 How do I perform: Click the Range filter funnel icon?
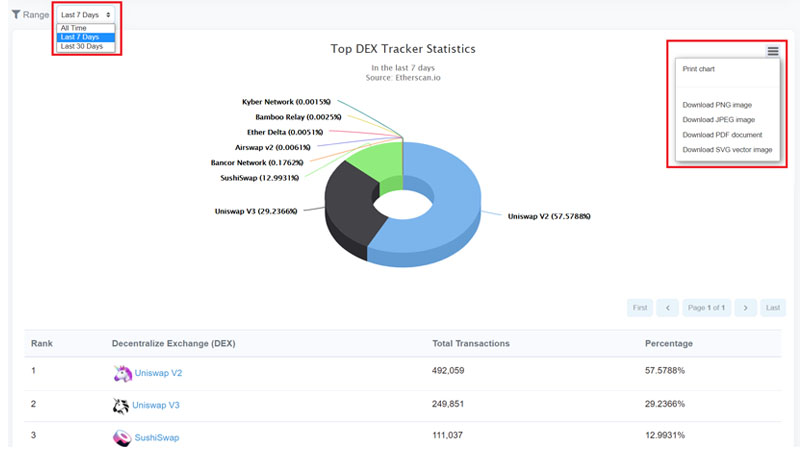coord(16,14)
